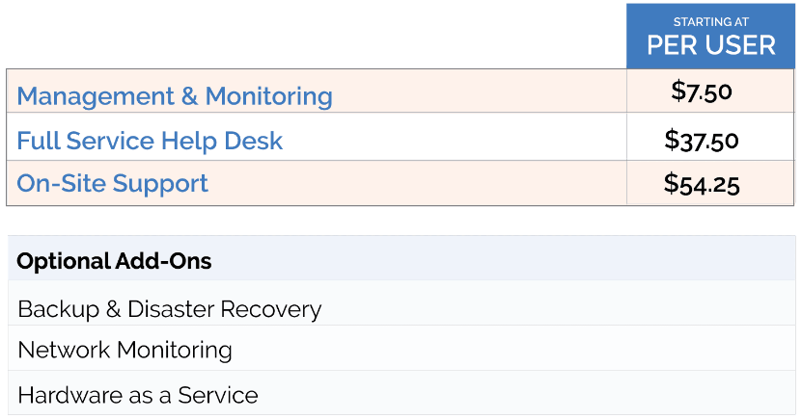Image resolution: width=802 pixels, height=419 pixels.
Task: Click the PER USER column header
Action: 710,45
